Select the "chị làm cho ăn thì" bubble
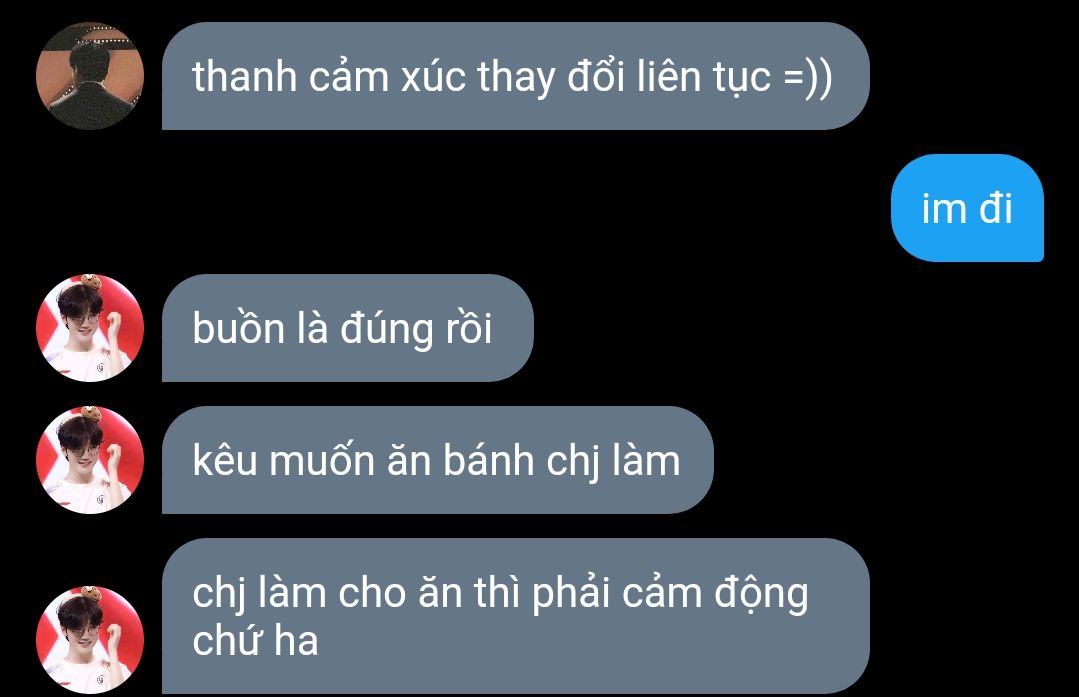 pyautogui.click(x=515, y=616)
